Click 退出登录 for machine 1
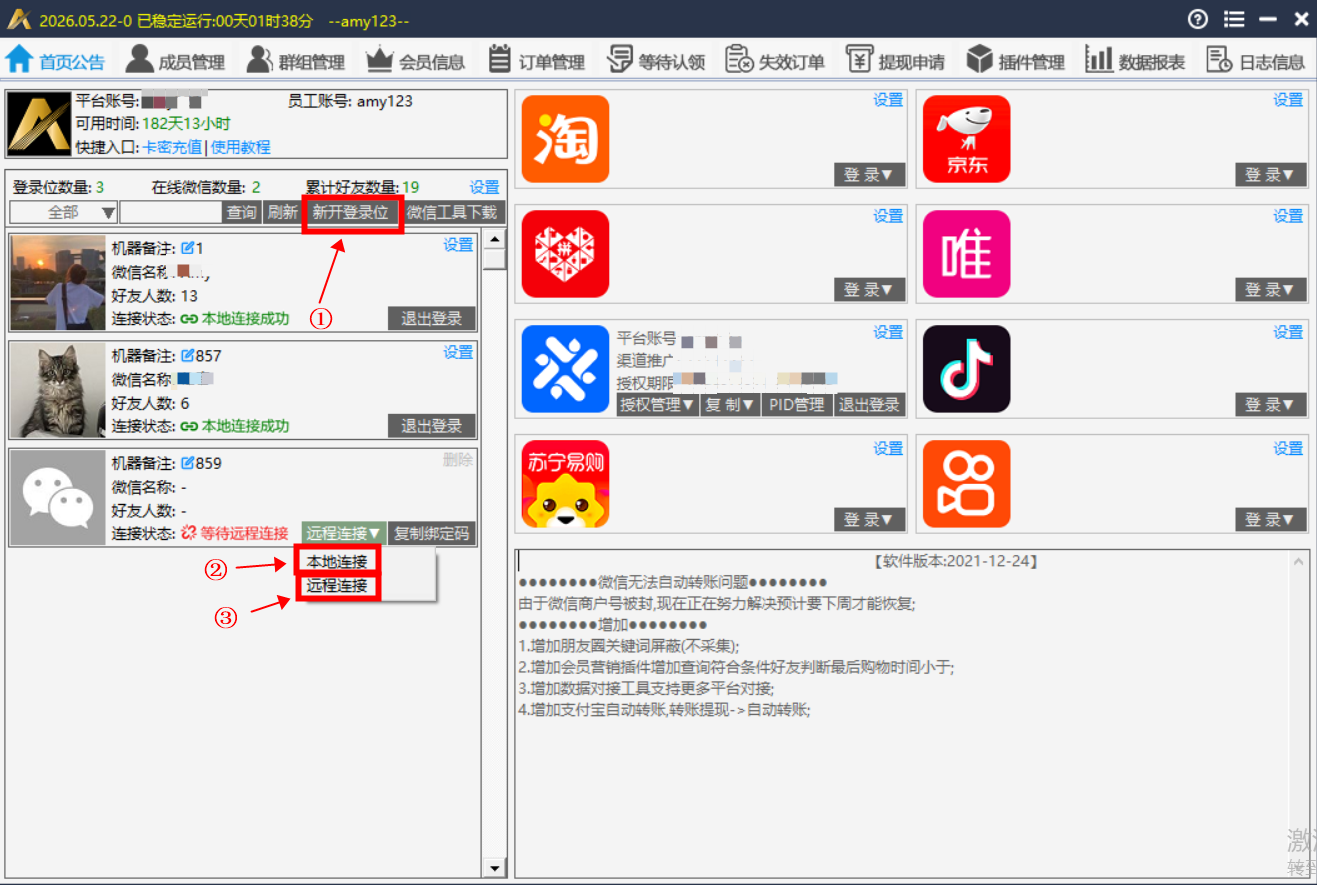 pos(431,319)
